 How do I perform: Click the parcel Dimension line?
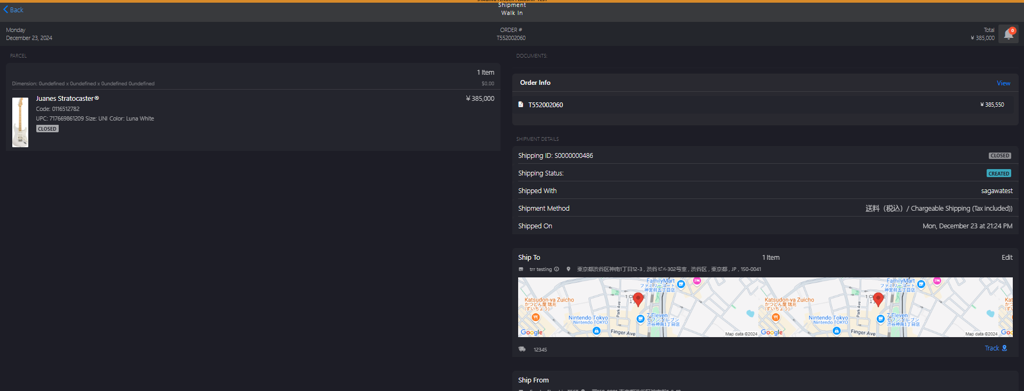83,84
